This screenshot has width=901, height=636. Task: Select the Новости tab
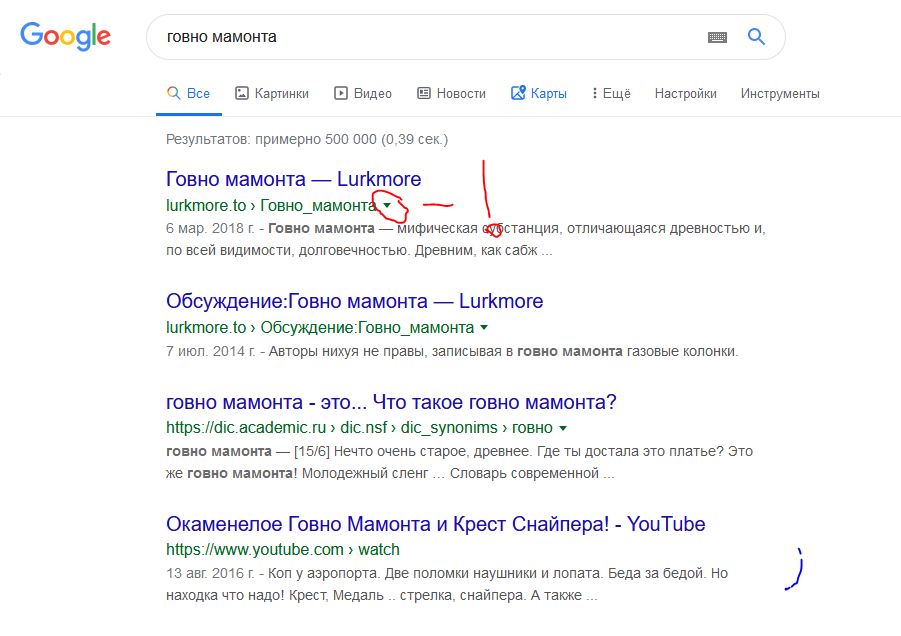click(x=451, y=93)
